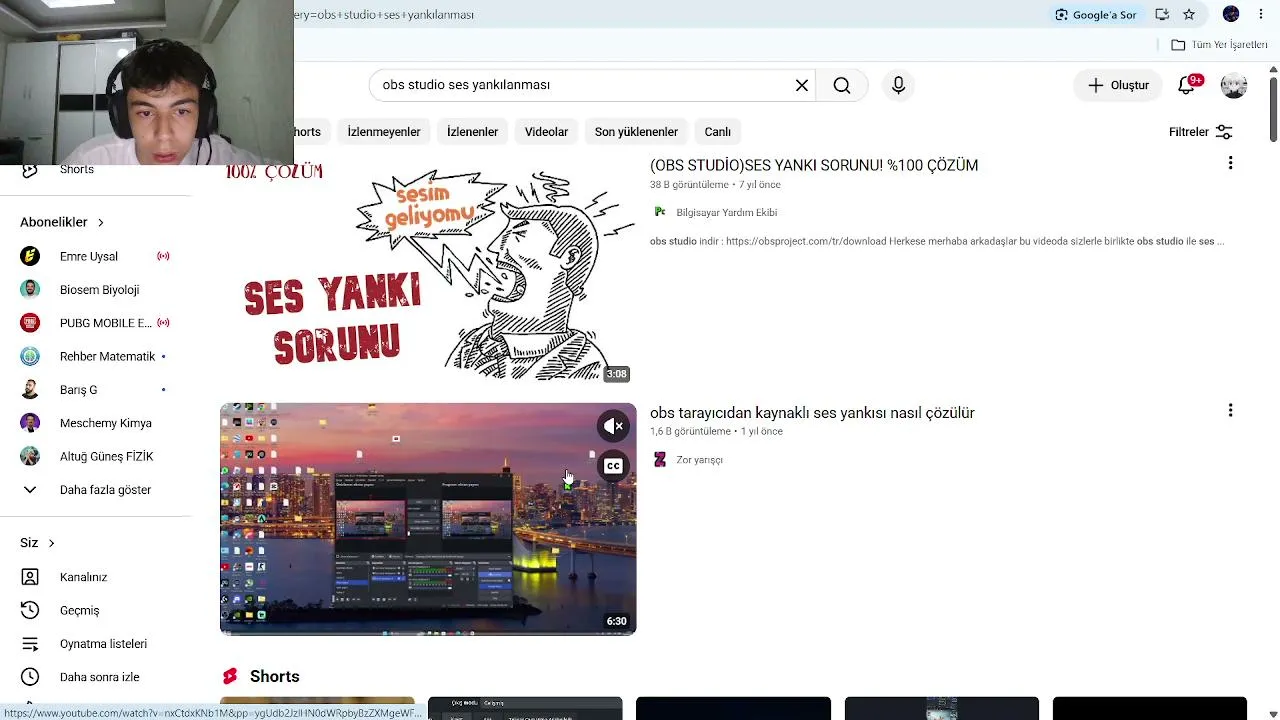Select the İzlenenler filter chip
1280x720 pixels.
[472, 132]
